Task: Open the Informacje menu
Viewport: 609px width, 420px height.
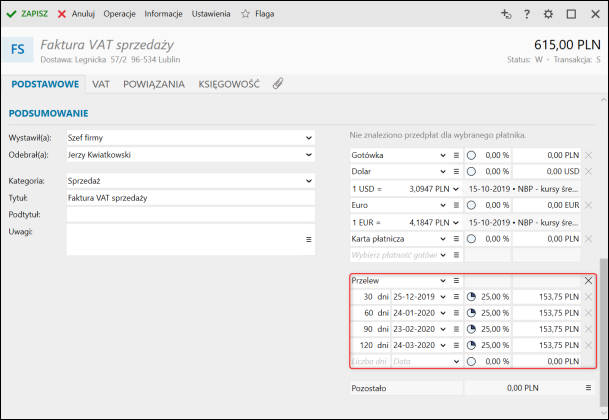Action: [163, 14]
